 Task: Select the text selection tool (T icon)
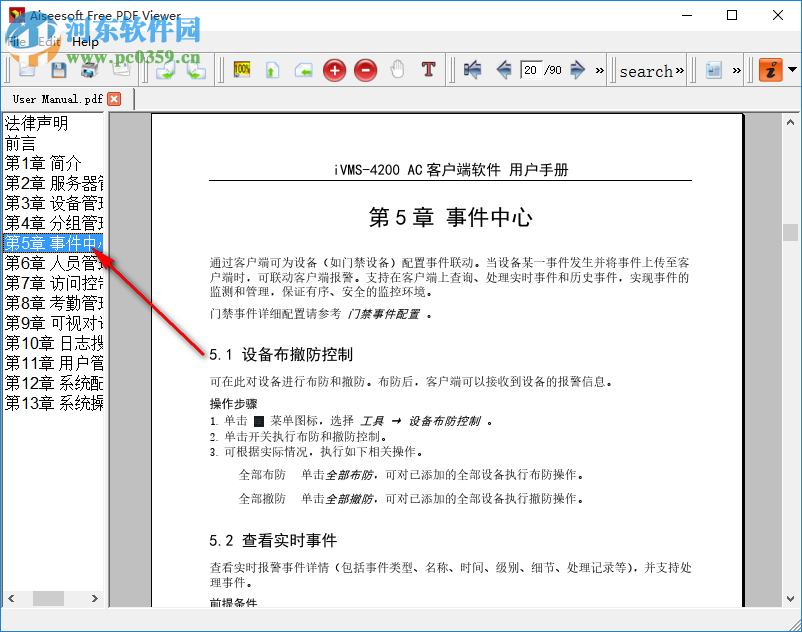click(427, 70)
